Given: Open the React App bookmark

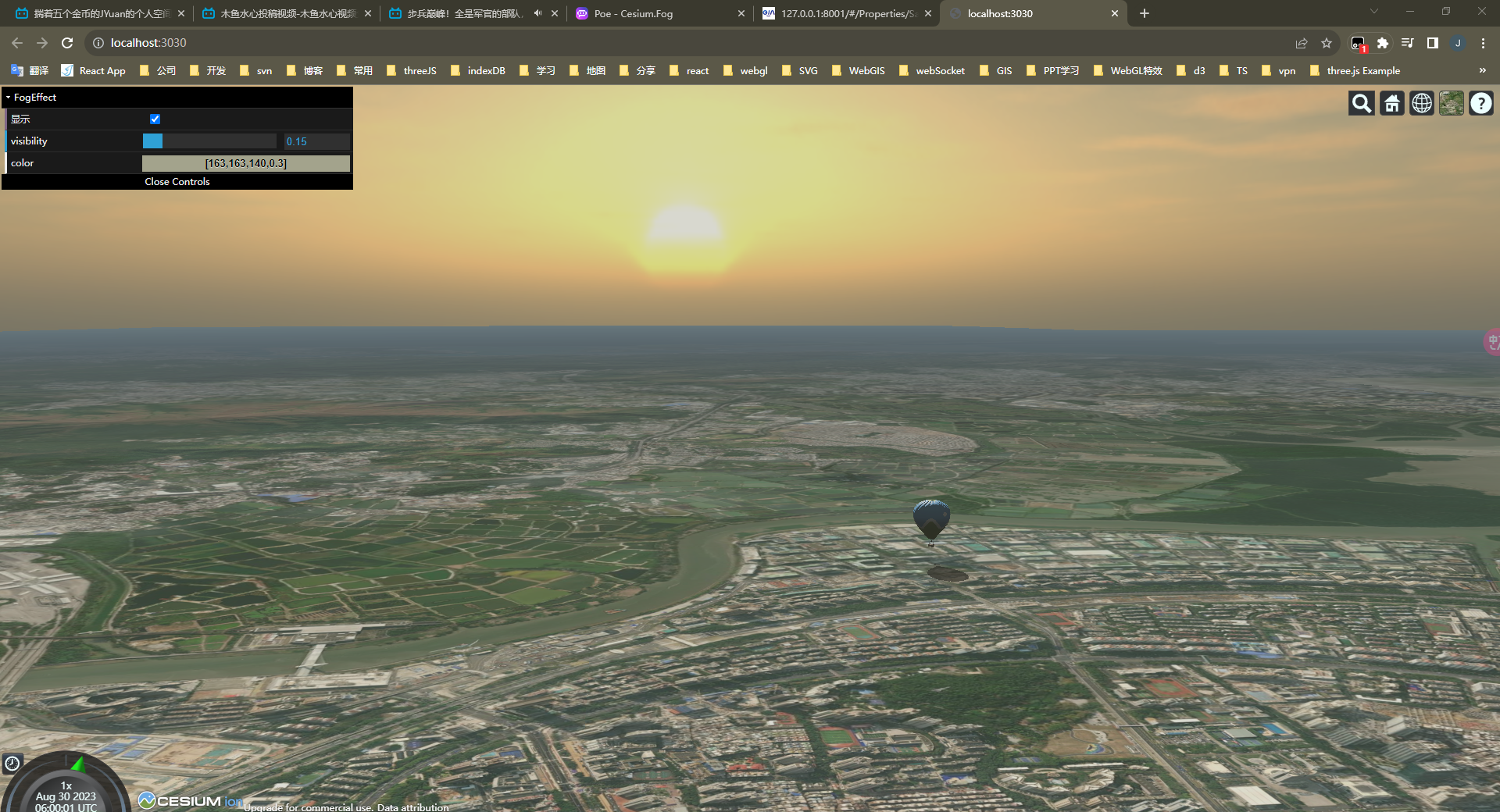Looking at the screenshot, I should (x=94, y=70).
